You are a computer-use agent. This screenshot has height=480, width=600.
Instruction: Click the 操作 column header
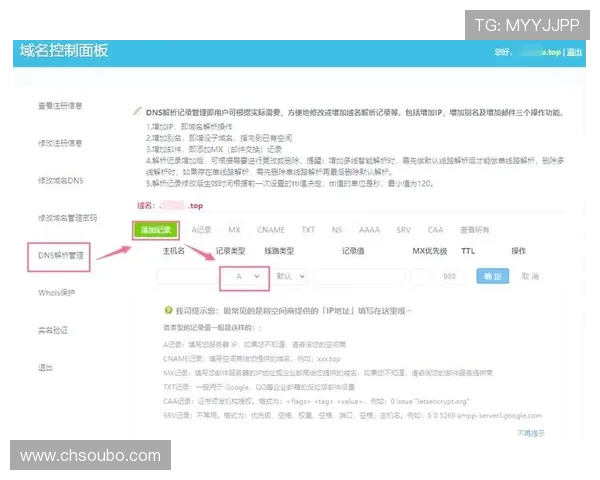click(x=518, y=251)
